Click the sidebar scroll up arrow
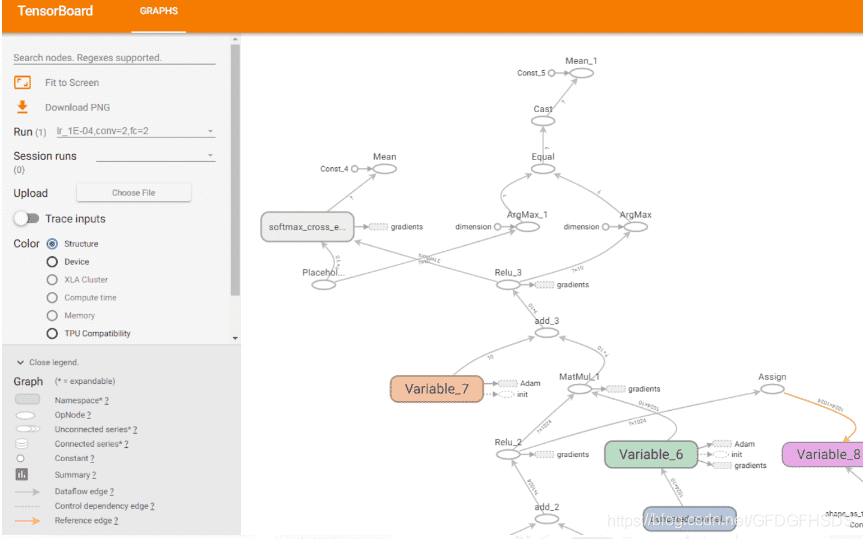Viewport: 863px width, 539px height. pyautogui.click(x=236, y=40)
